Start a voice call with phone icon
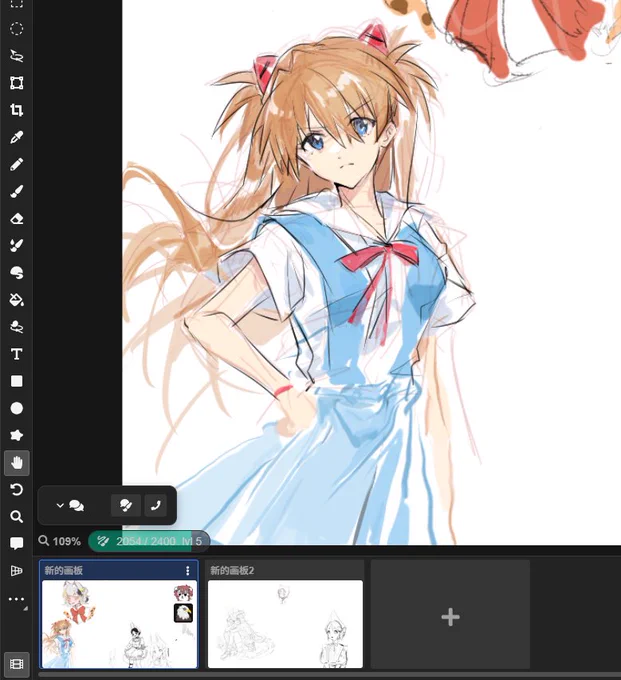Viewport: 621px width, 680px height. pos(156,505)
